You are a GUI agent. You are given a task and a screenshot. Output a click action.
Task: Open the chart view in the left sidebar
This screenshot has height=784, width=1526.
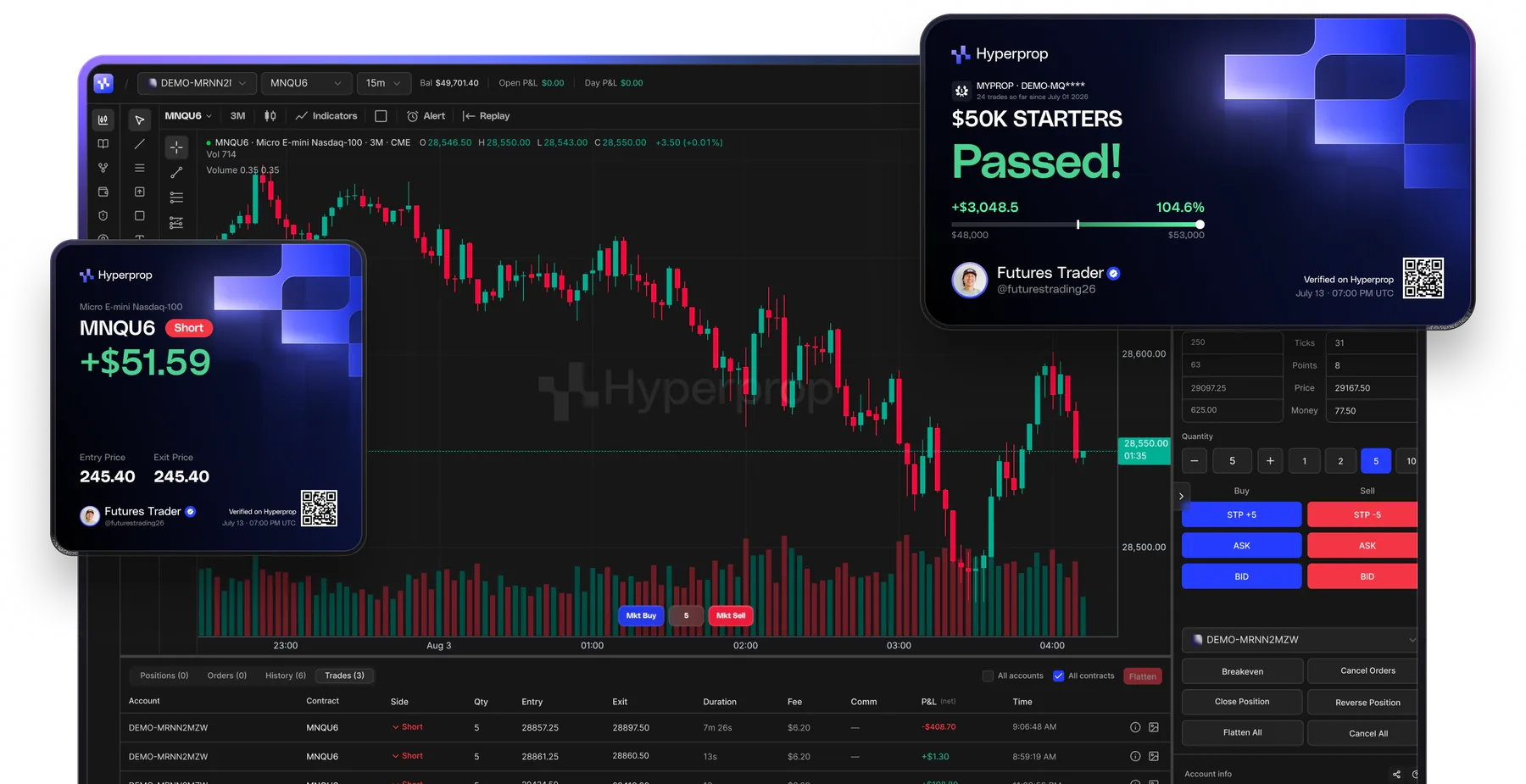click(x=103, y=120)
